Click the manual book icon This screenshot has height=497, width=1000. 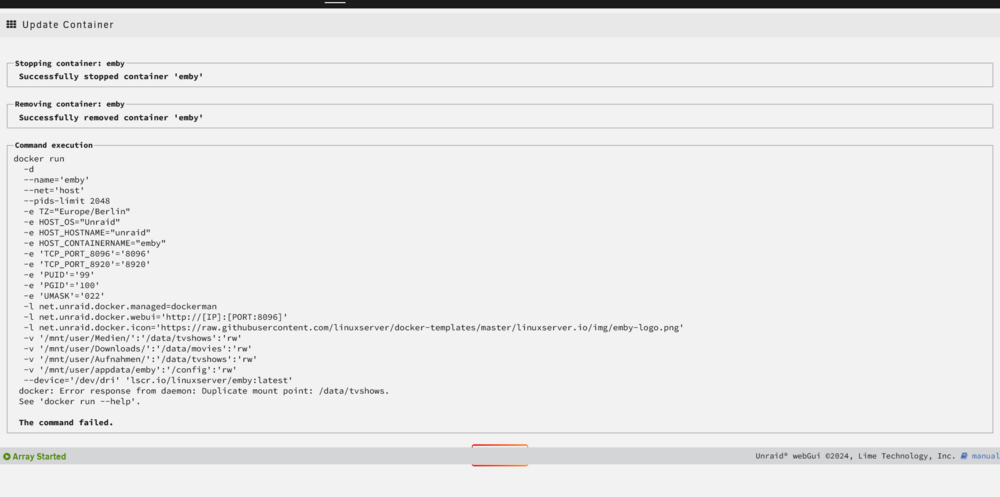click(x=964, y=456)
